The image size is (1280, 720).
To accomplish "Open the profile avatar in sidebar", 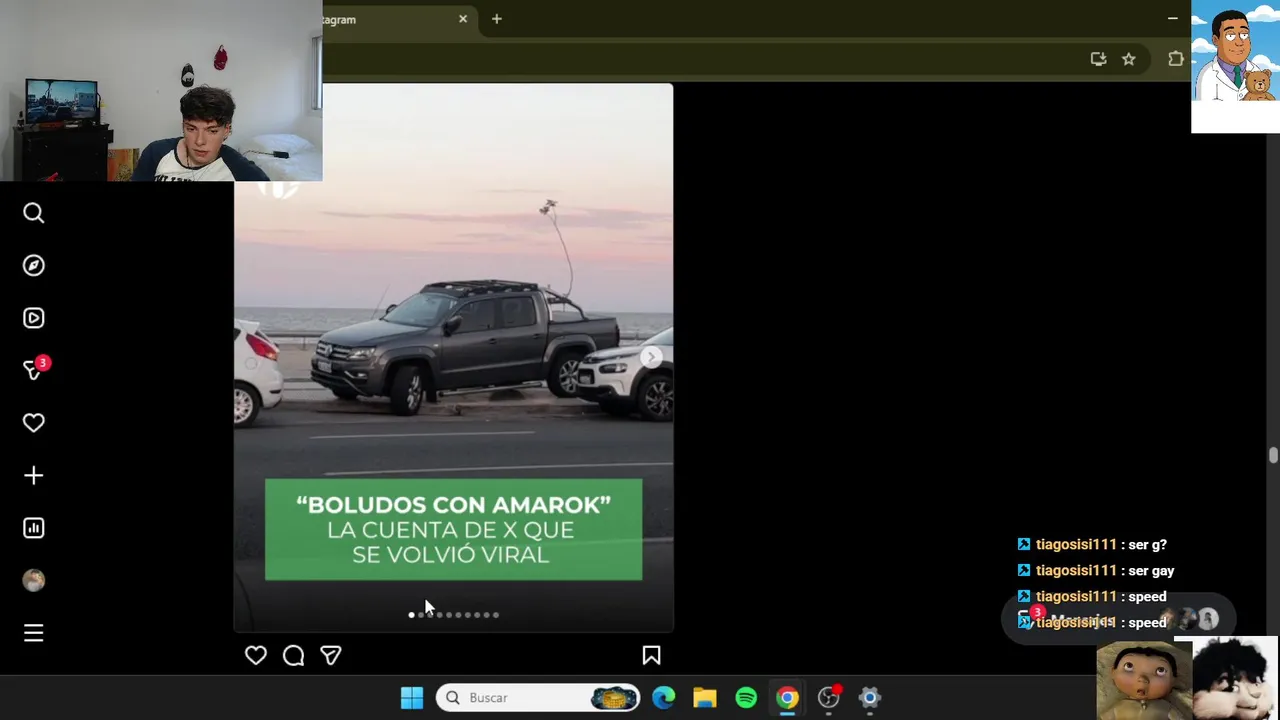I will point(34,580).
